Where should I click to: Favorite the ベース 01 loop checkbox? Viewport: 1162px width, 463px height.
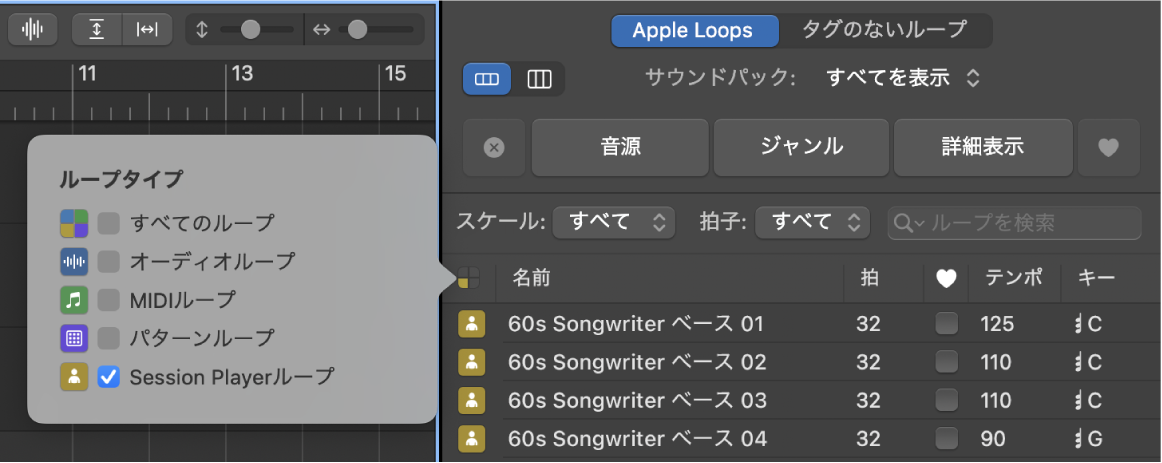[946, 324]
